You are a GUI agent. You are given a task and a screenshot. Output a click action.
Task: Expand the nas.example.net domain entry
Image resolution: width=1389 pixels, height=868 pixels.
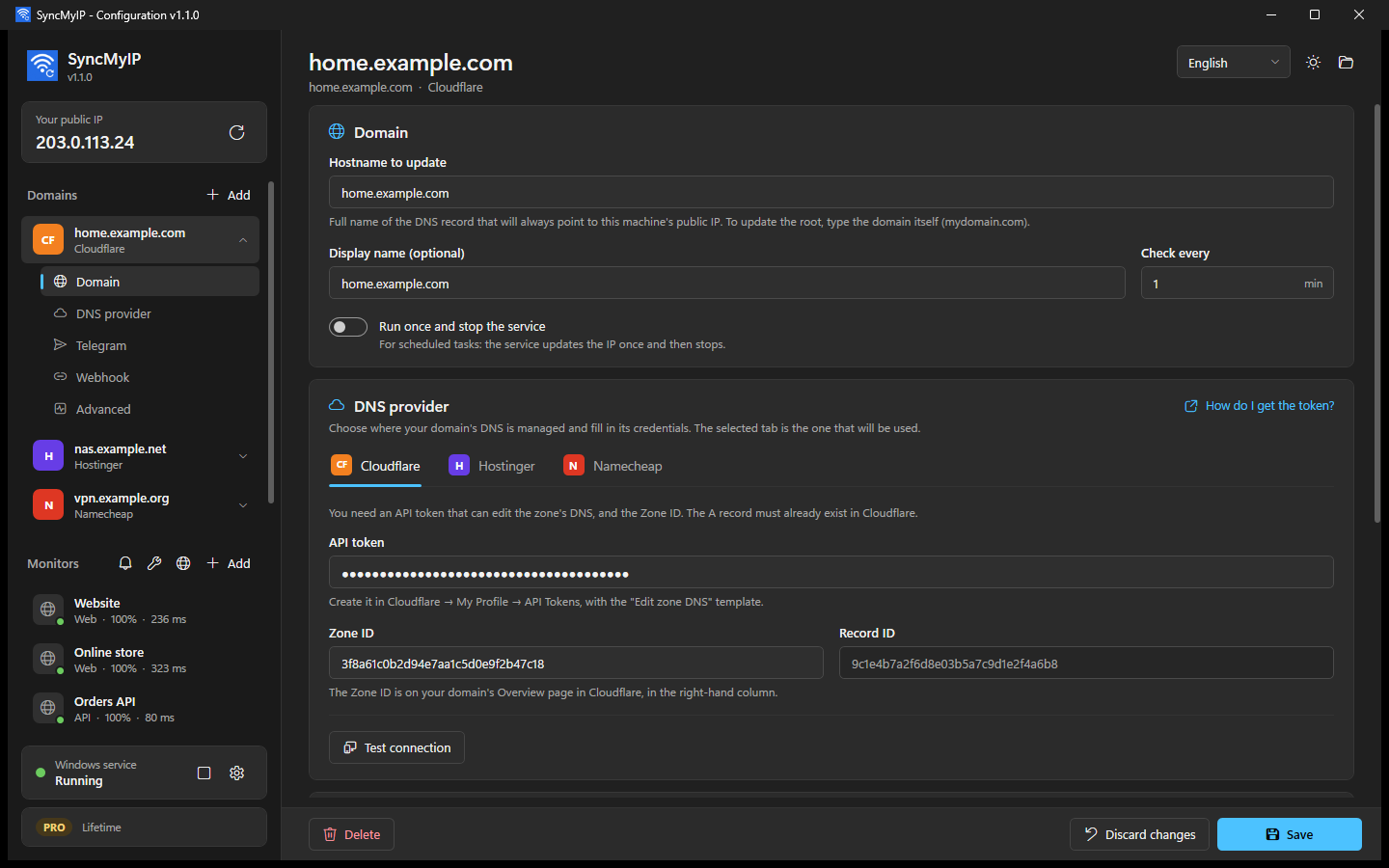[243, 455]
